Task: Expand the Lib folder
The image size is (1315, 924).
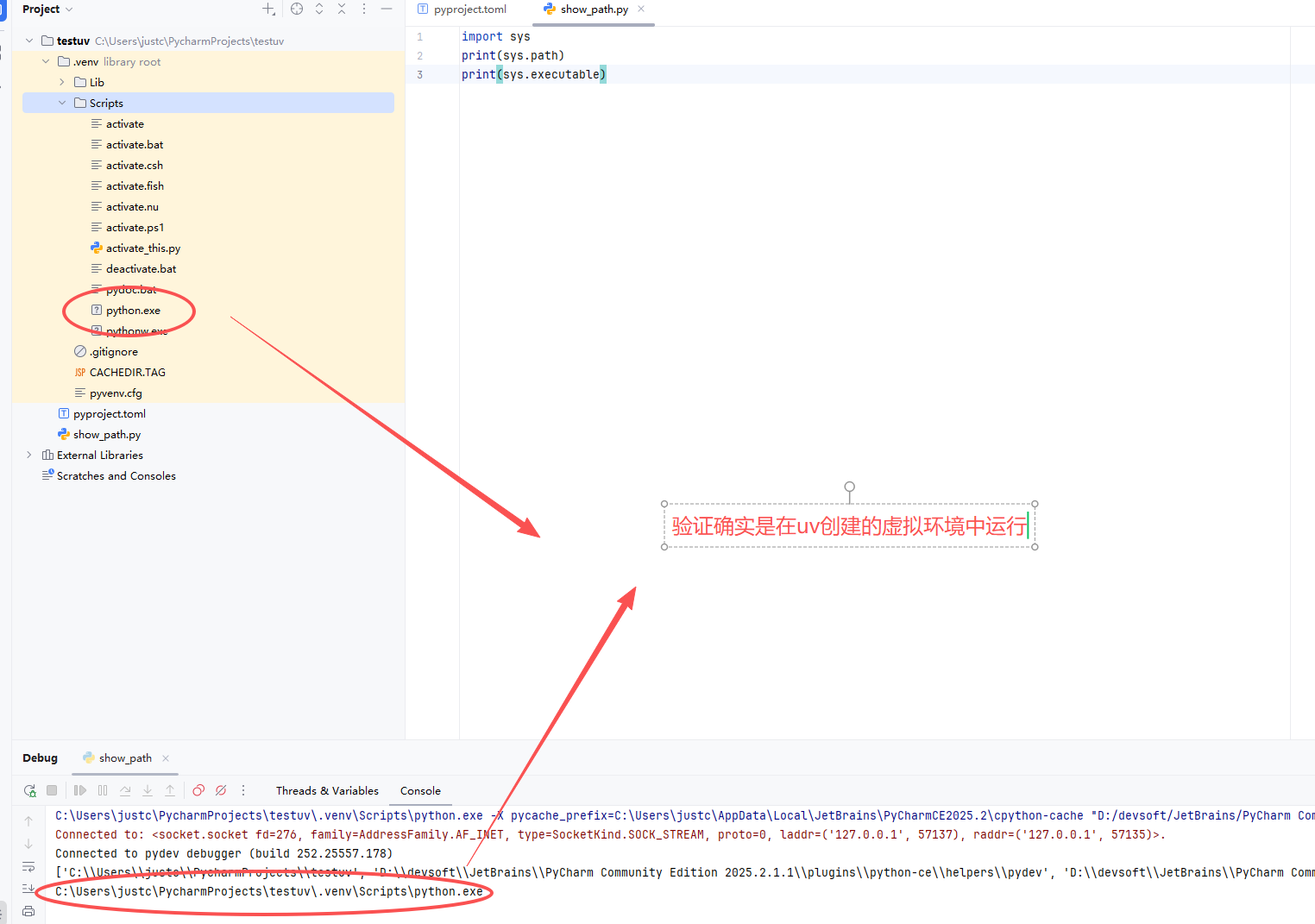Action: 62,83
